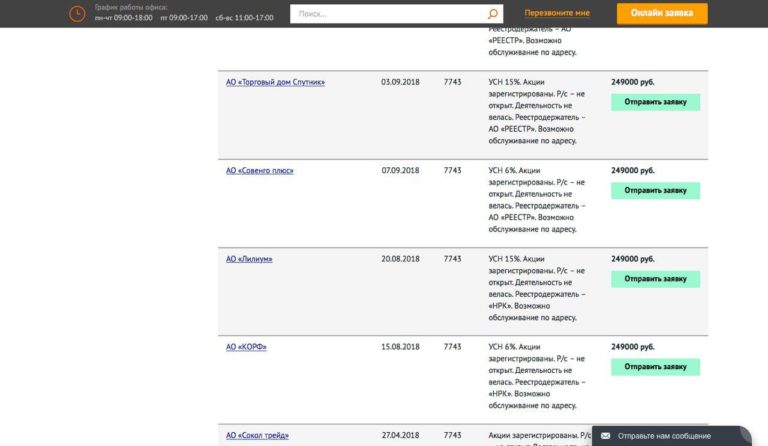This screenshot has width=768, height=446.
Task: Select date 07.09.2018 in Совенго row
Action: (x=400, y=170)
